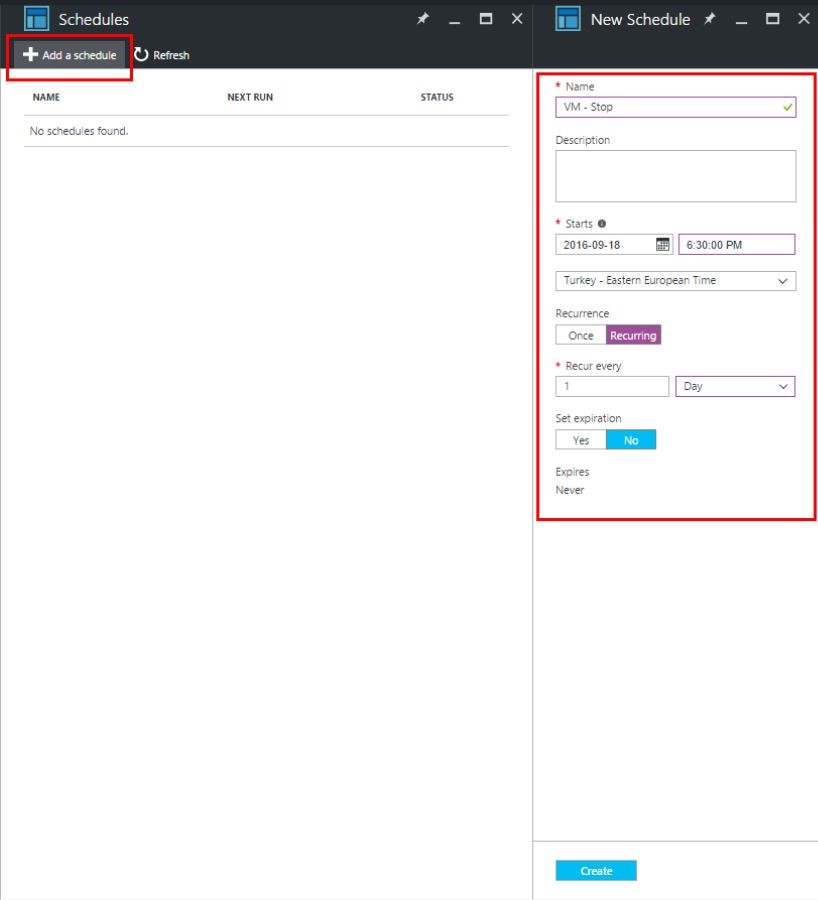
Task: Click the start time field 6:30:00 PM
Action: tap(736, 245)
